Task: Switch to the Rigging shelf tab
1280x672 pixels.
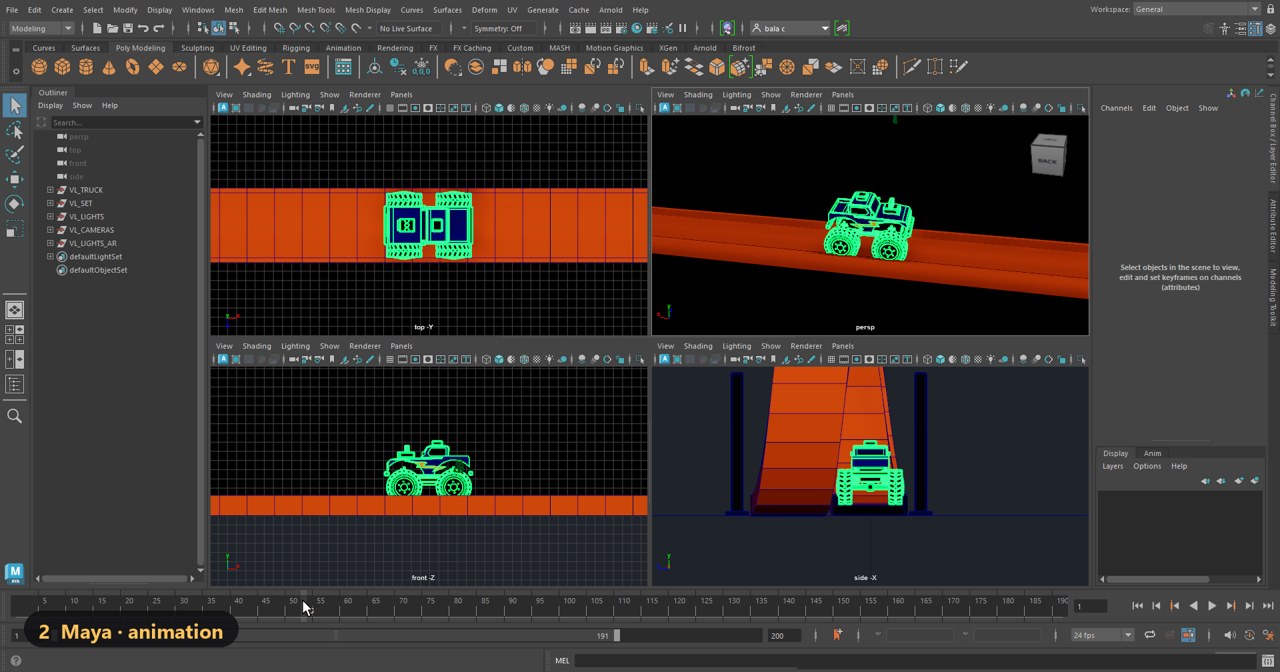Action: coord(296,48)
